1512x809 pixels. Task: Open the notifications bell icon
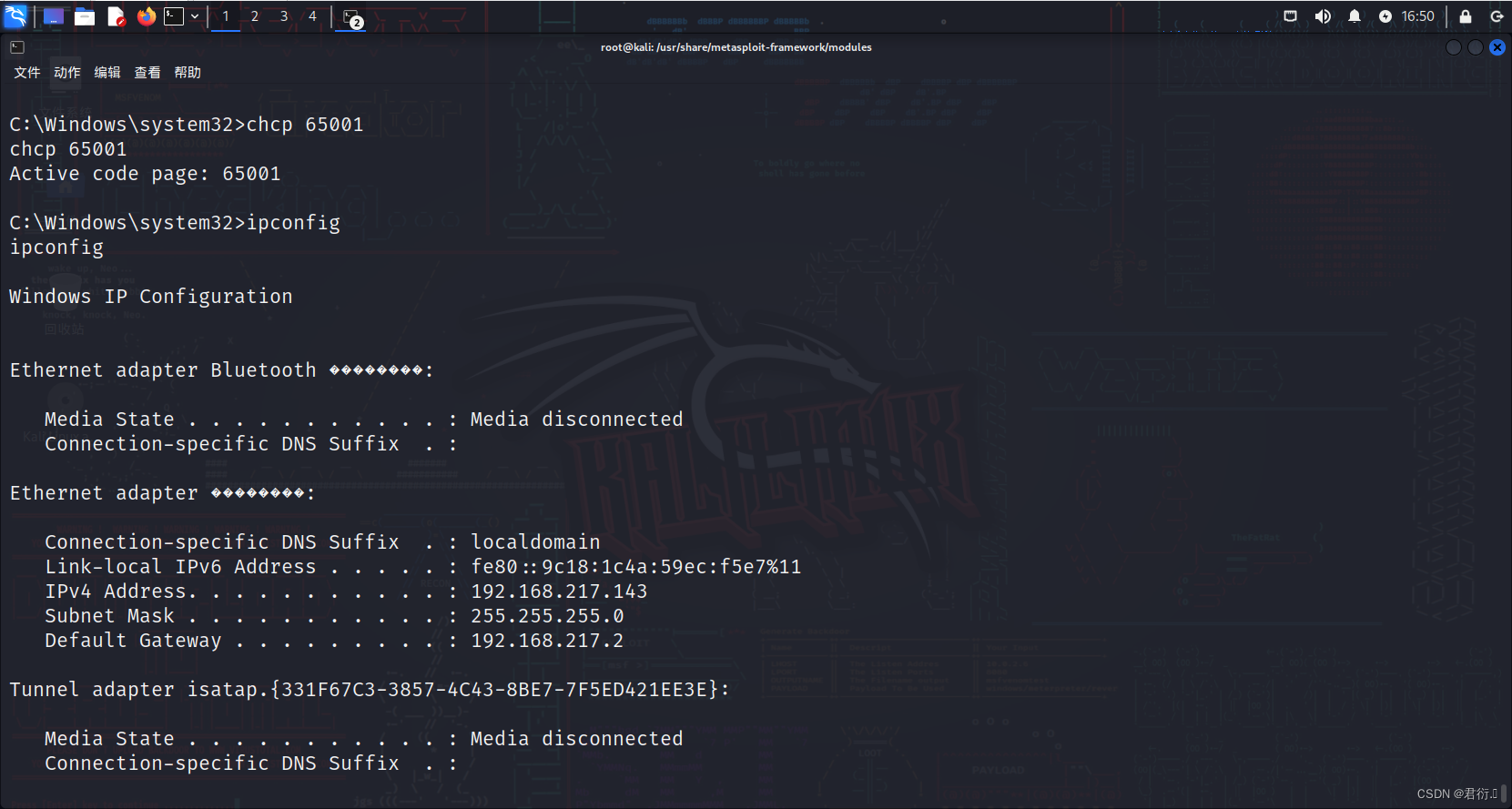click(x=1355, y=16)
